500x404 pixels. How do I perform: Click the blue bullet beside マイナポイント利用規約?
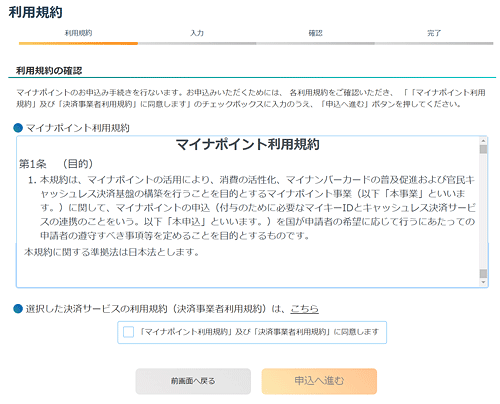(x=18, y=128)
